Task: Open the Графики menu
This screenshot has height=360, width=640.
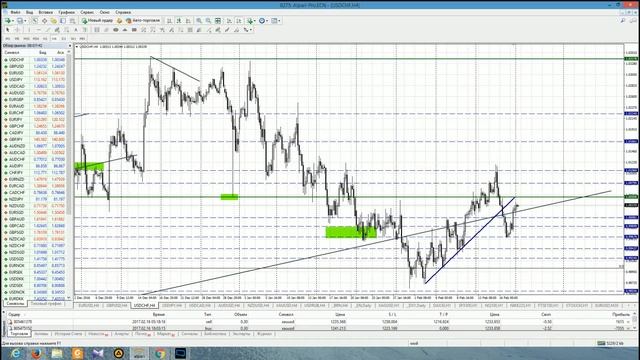Action: (x=66, y=12)
